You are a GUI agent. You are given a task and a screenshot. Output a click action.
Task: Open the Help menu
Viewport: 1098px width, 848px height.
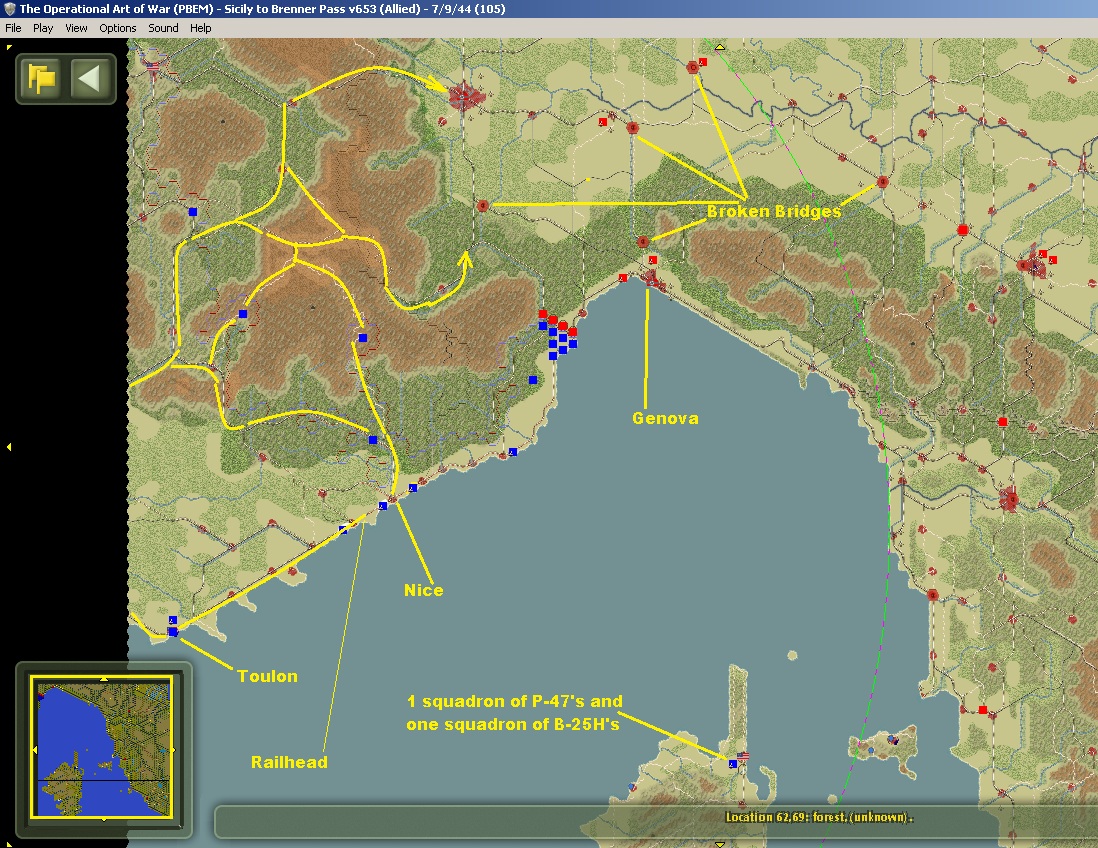(x=200, y=28)
